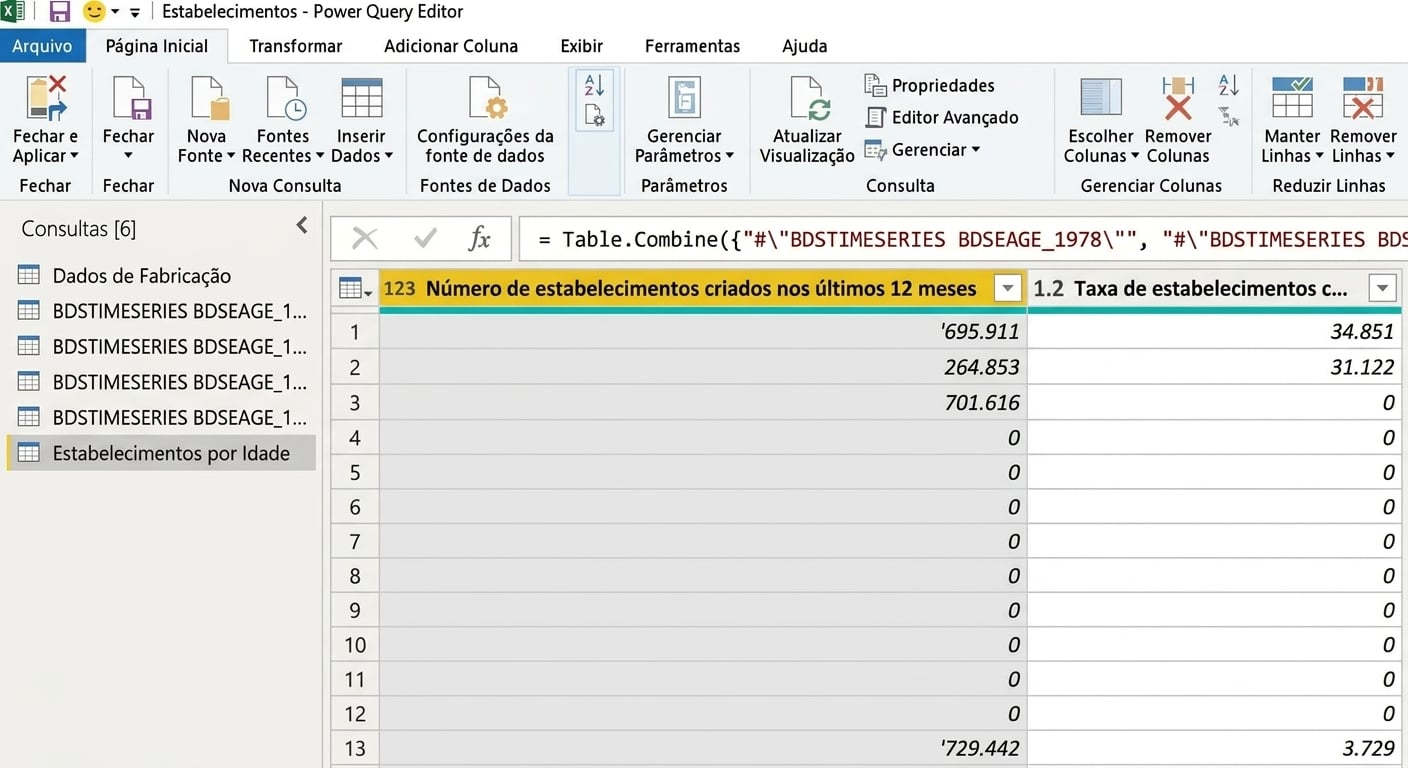Open the Ajuda tab
Screen dimensions: 1408x768
805,46
